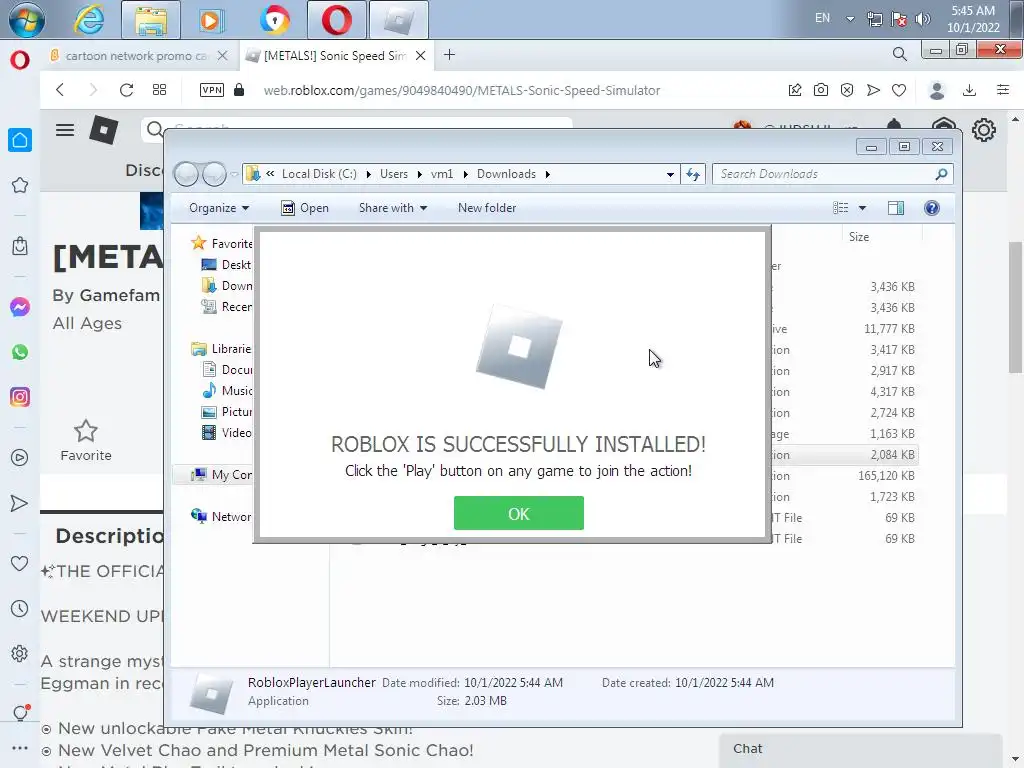The image size is (1024, 768).
Task: Click Opera sidebar home icon
Action: coord(20,140)
